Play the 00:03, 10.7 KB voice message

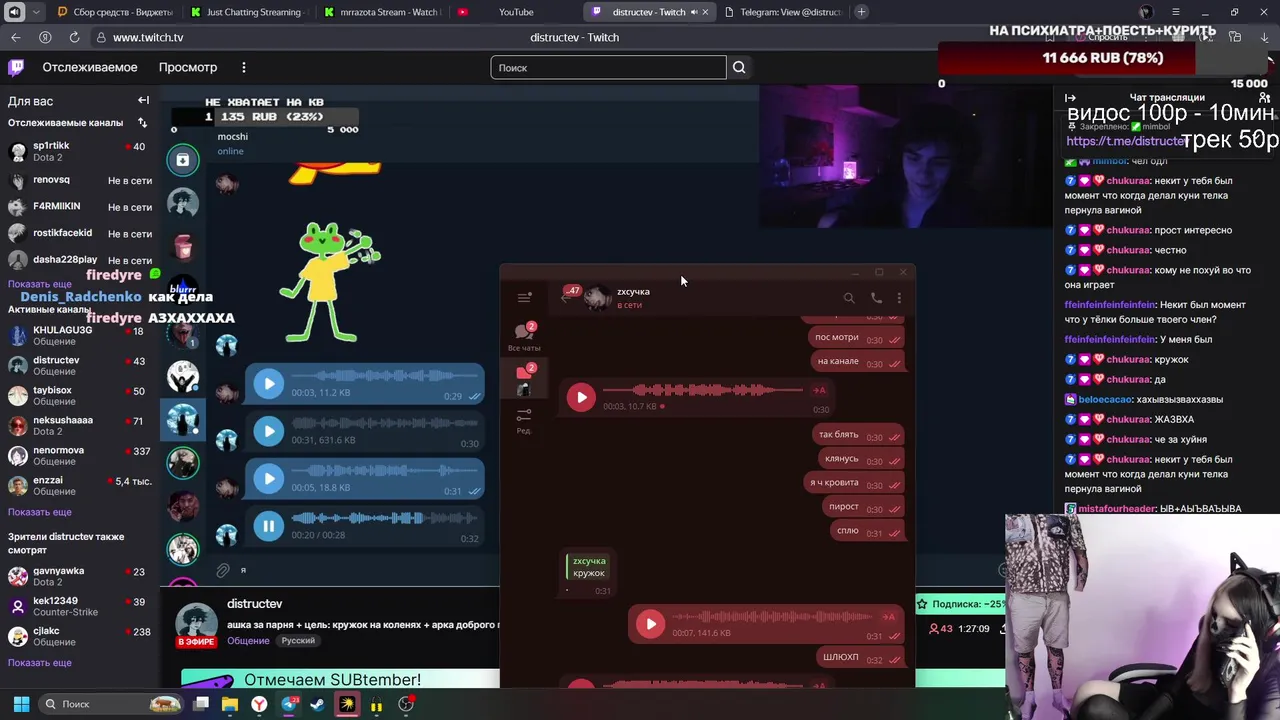click(582, 397)
